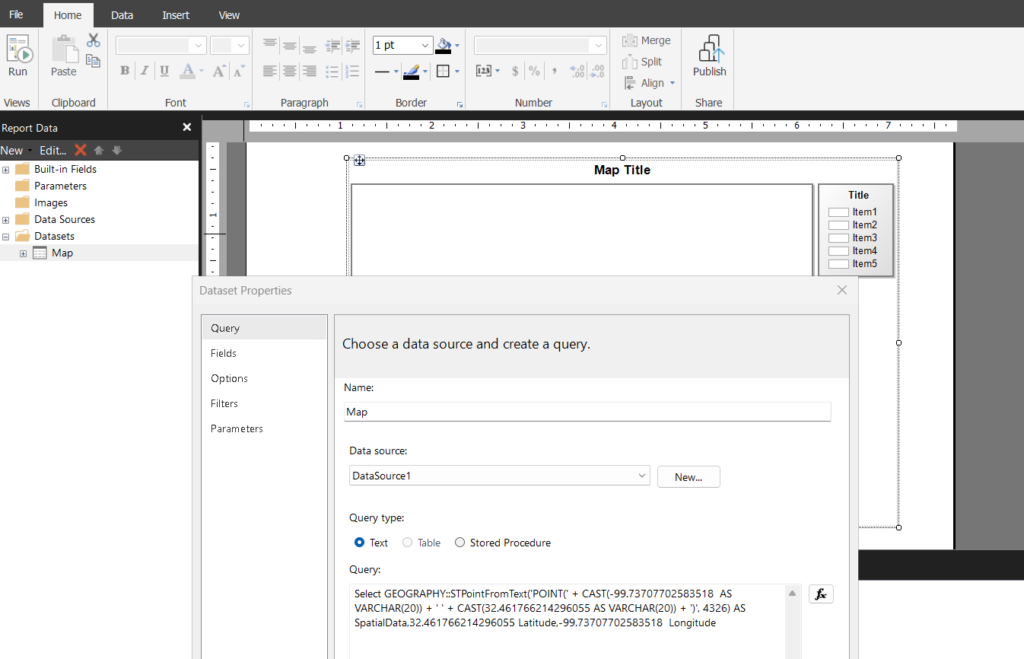1024x659 pixels.
Task: Expand the Map dataset node
Action: pyautogui.click(x=23, y=253)
